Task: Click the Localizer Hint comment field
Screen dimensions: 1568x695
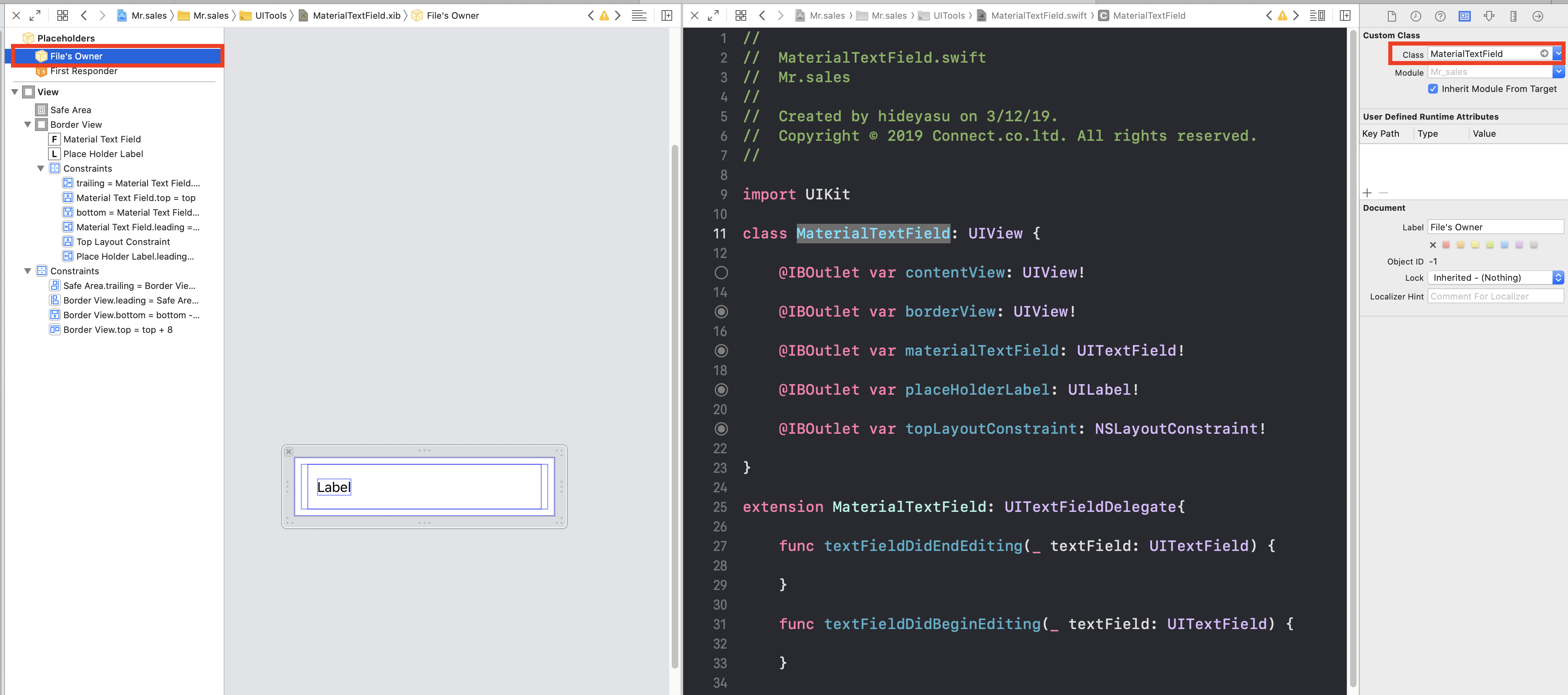Action: click(x=1496, y=297)
